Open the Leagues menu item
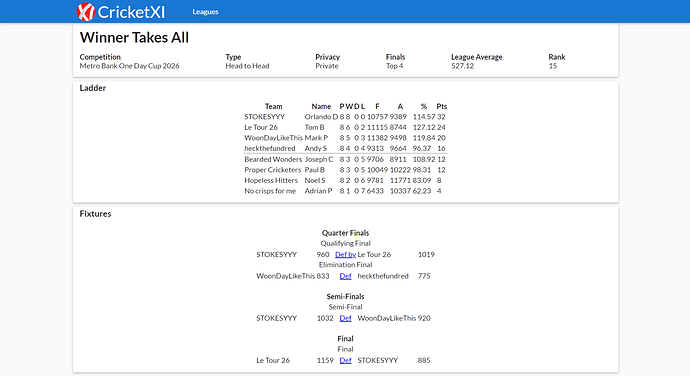The width and height of the screenshot is (690, 376). 205,12
